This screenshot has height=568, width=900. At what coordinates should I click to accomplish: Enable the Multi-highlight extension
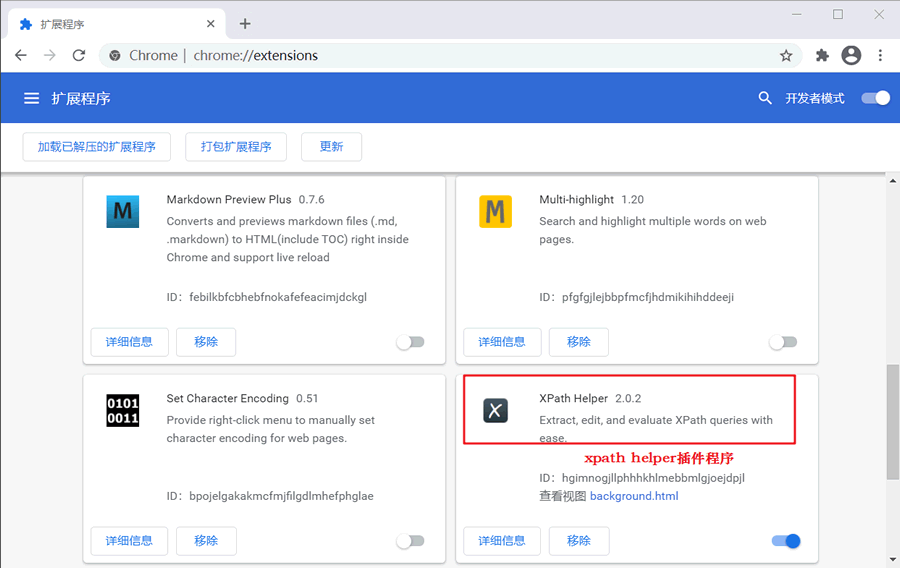783,342
